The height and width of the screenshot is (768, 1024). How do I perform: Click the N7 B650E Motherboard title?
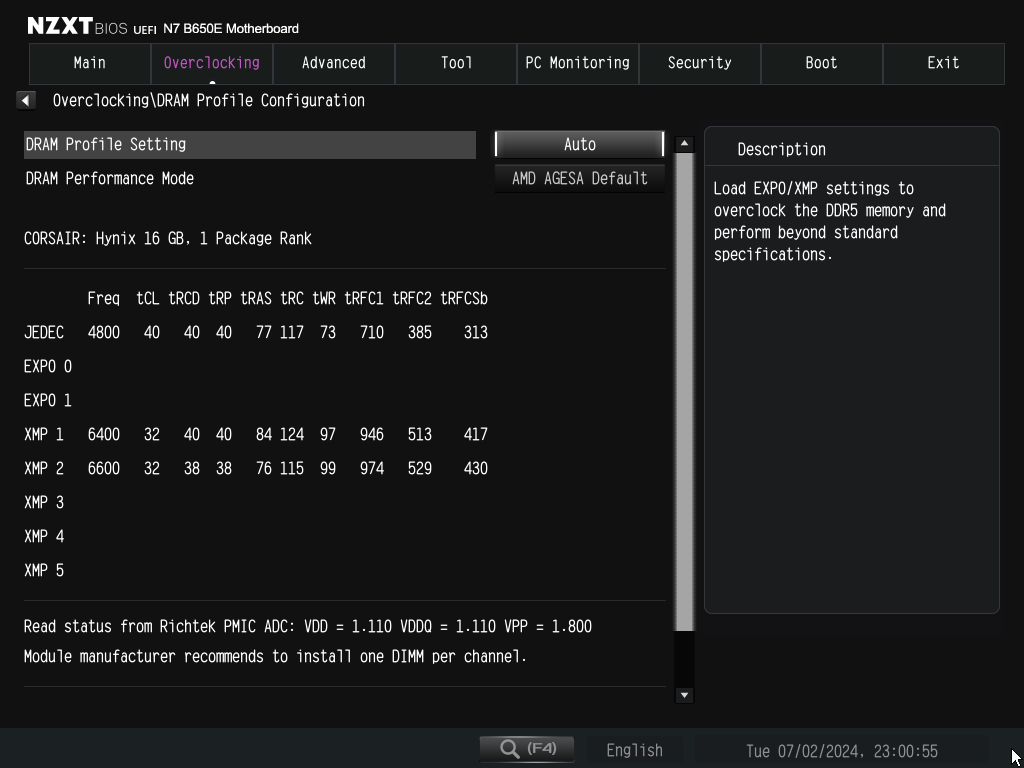click(231, 29)
